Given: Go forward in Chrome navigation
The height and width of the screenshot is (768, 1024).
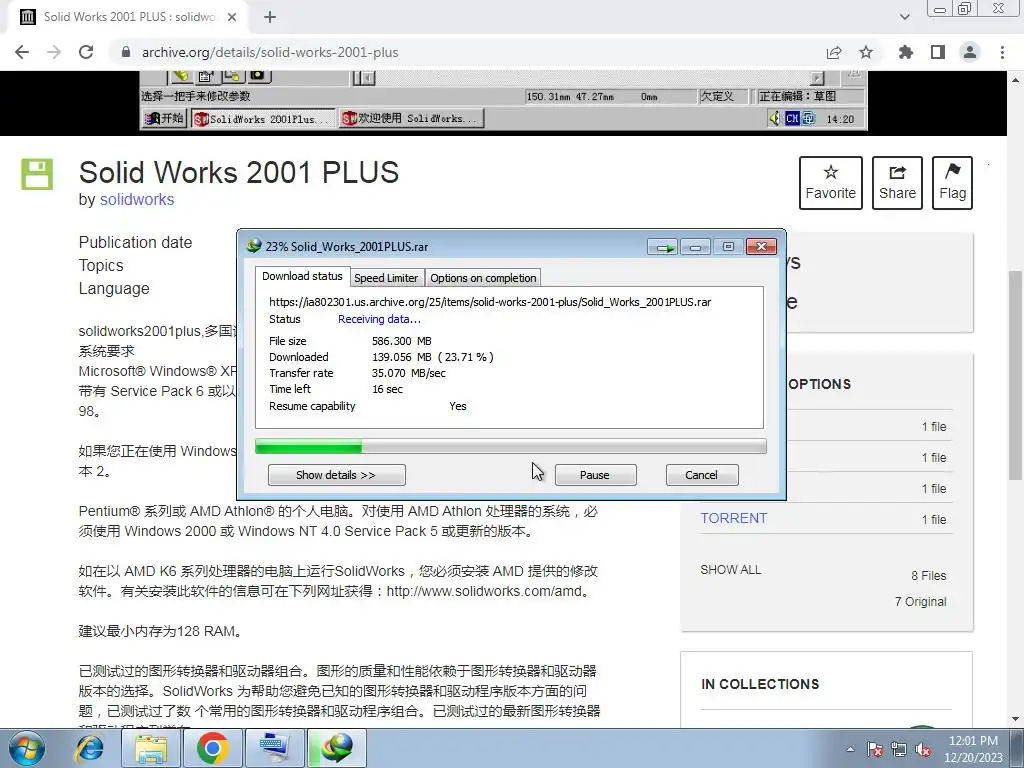Looking at the screenshot, I should 54,52.
